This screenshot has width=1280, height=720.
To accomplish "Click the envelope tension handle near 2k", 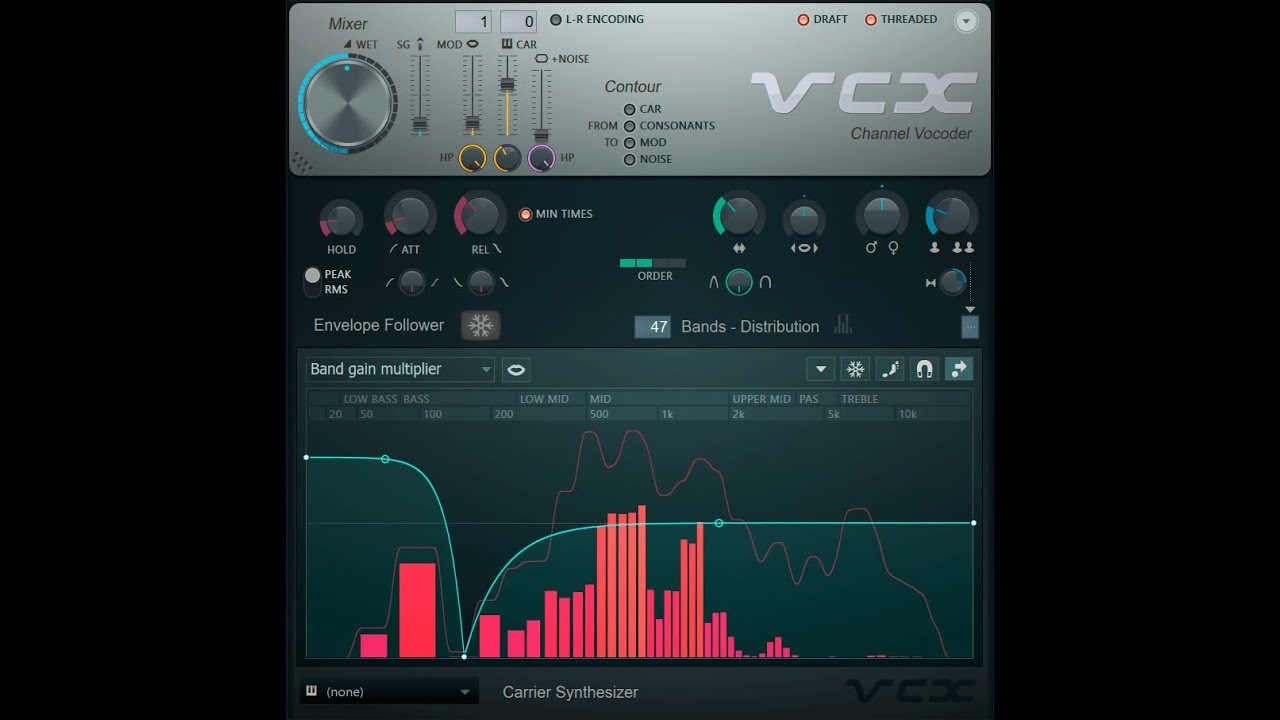I will click(718, 523).
